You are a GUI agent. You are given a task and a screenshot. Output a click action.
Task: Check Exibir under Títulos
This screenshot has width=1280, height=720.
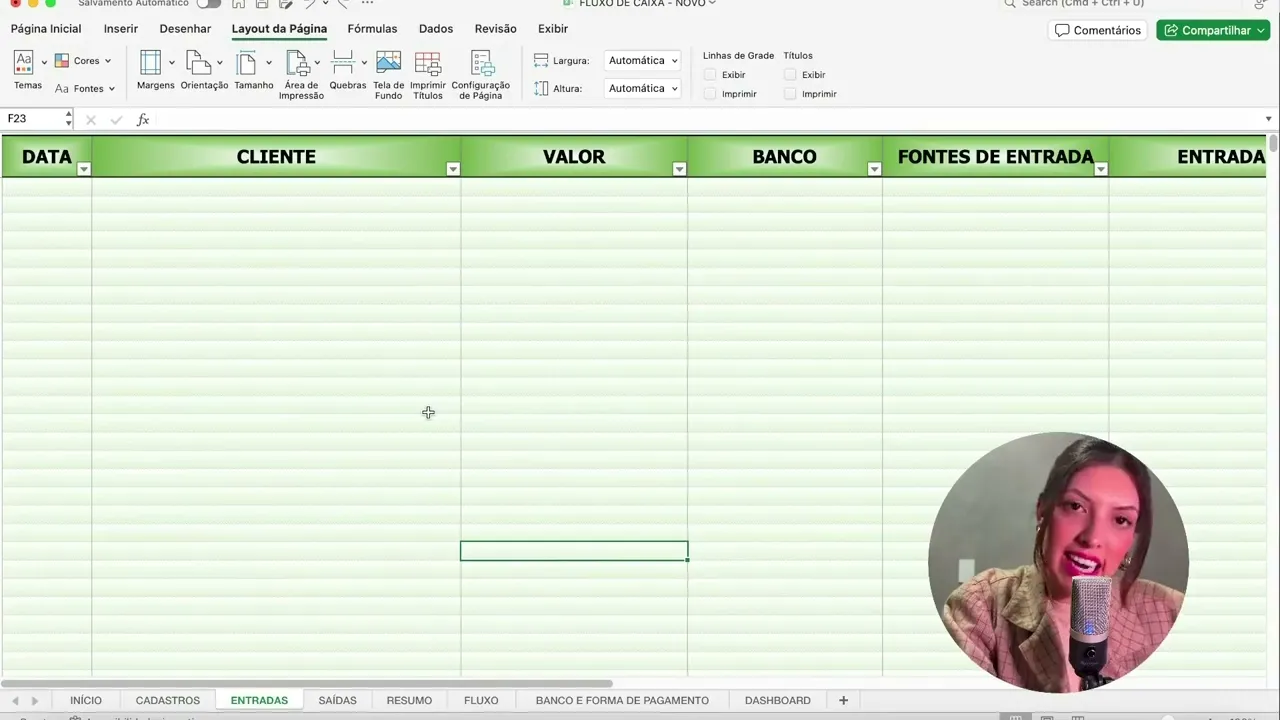(x=790, y=75)
